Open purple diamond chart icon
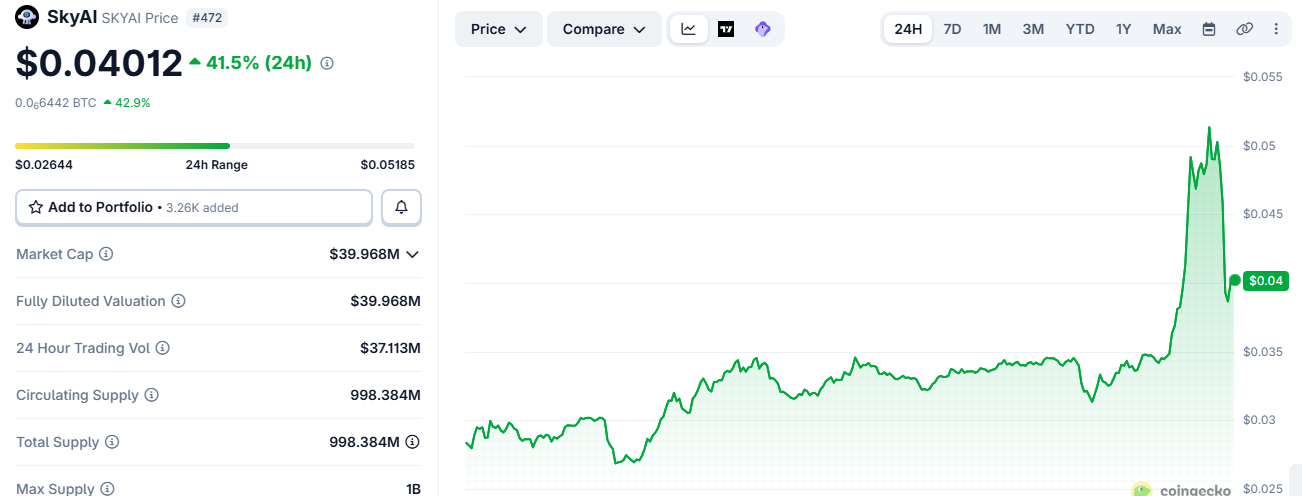 763,29
